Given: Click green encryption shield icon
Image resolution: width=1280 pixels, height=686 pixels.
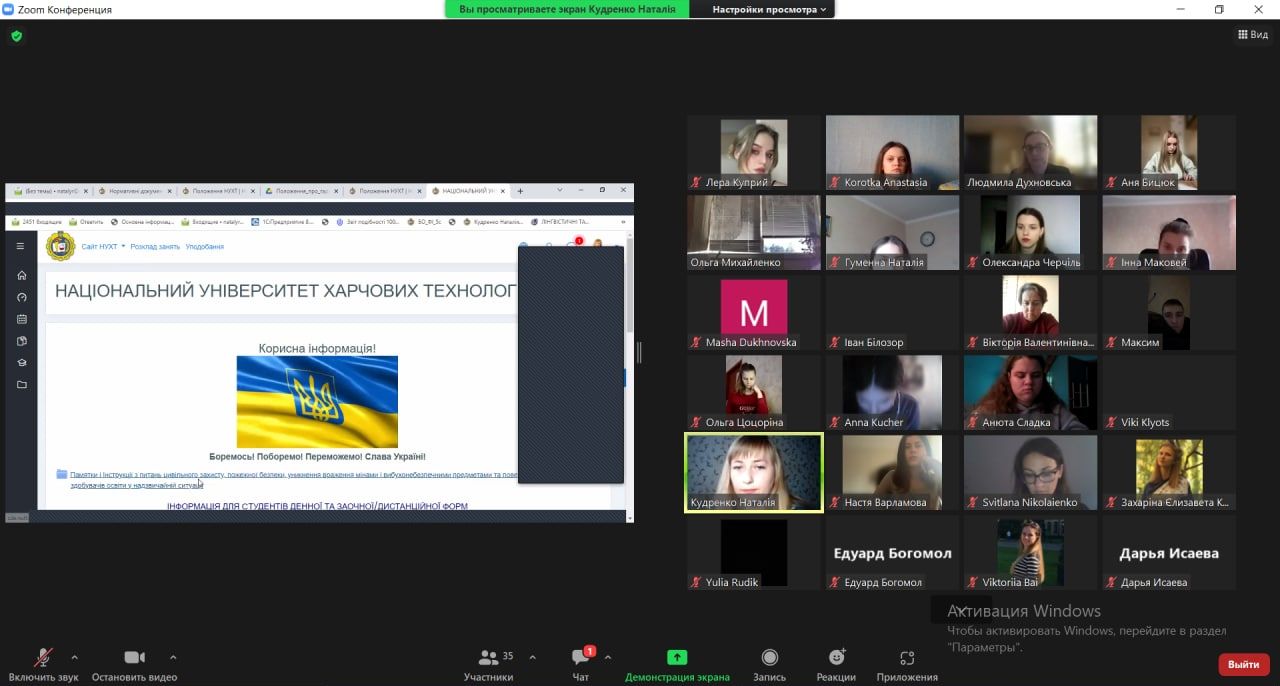Looking at the screenshot, I should point(16,36).
